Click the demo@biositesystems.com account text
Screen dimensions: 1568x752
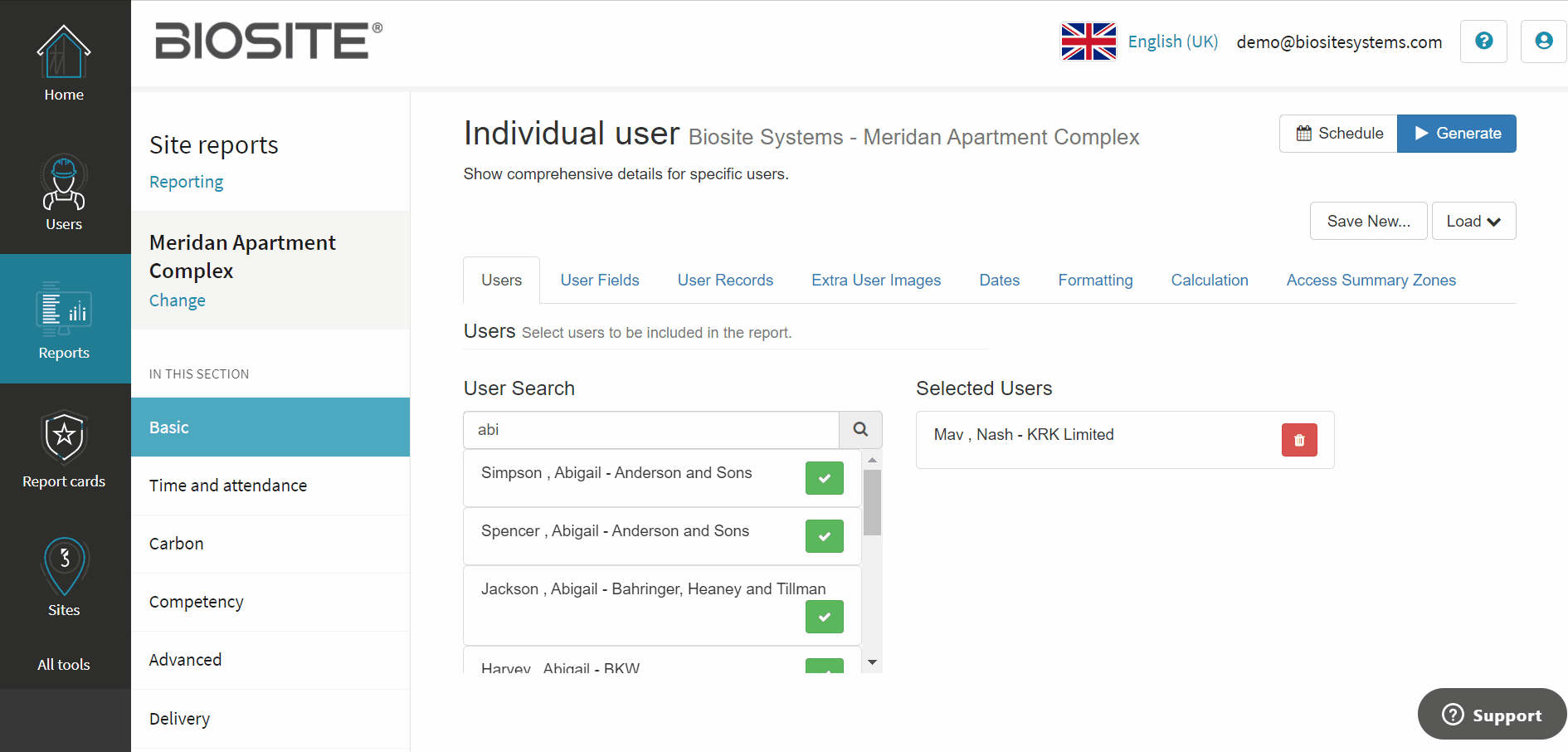point(1339,42)
